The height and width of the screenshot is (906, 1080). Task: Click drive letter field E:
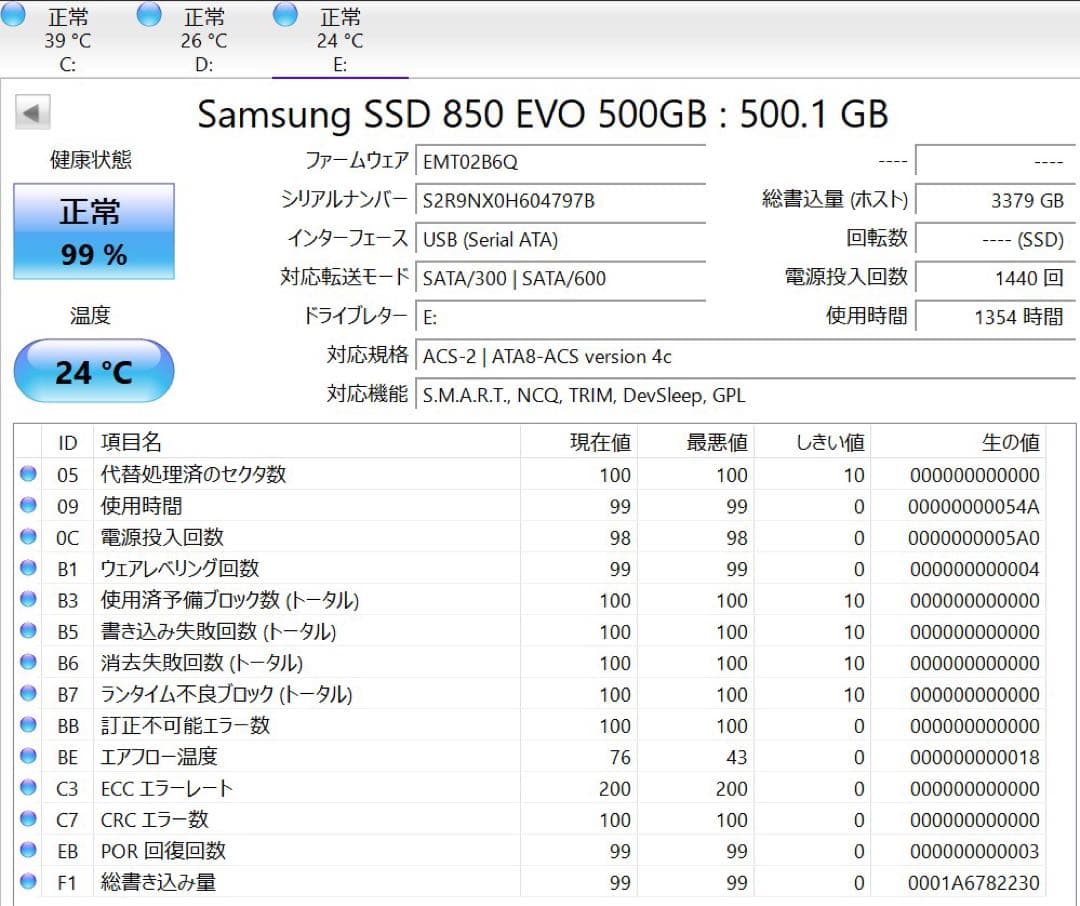[561, 318]
